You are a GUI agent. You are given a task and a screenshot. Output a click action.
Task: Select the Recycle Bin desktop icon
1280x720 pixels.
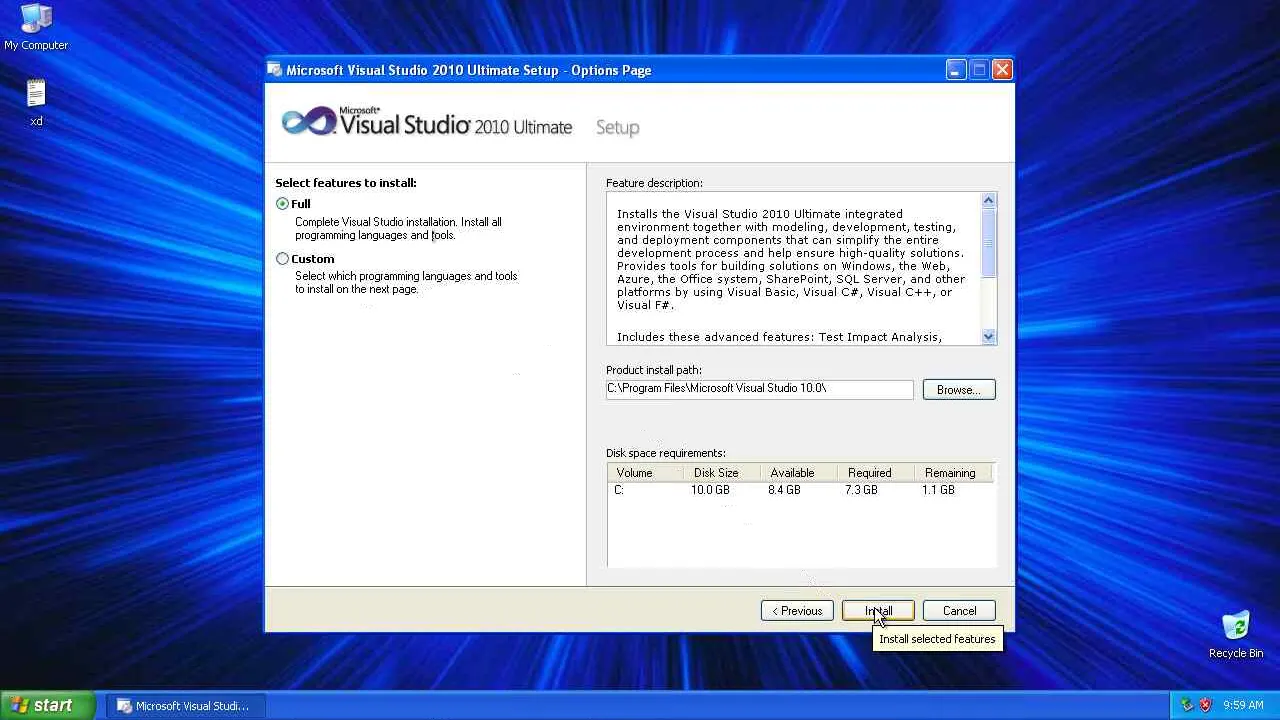point(1236,634)
